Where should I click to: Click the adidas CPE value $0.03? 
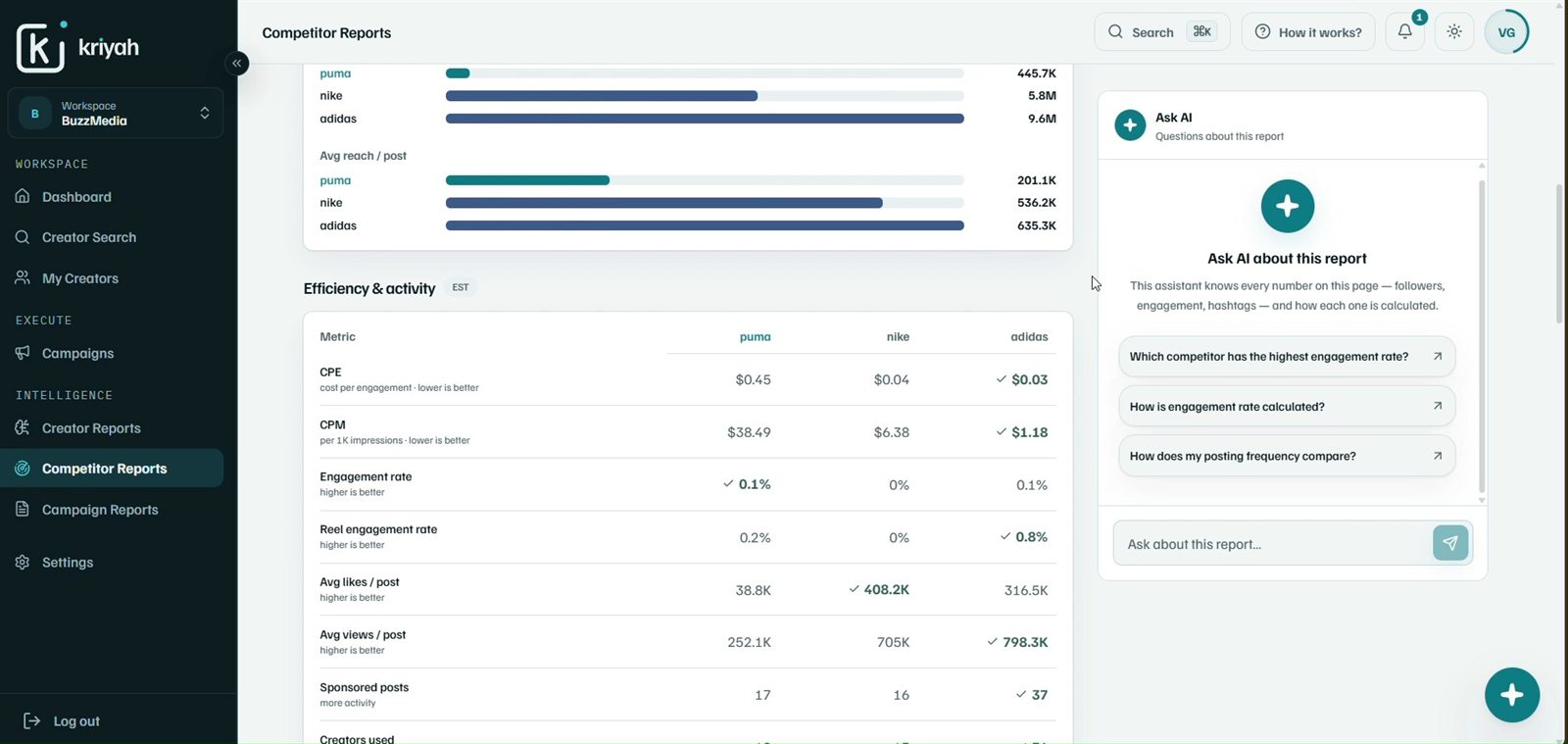coord(1029,379)
